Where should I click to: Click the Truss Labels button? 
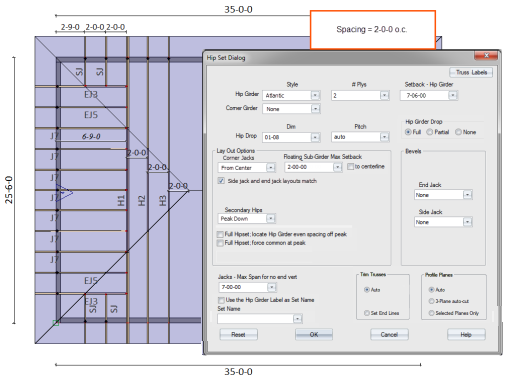pyautogui.click(x=471, y=72)
